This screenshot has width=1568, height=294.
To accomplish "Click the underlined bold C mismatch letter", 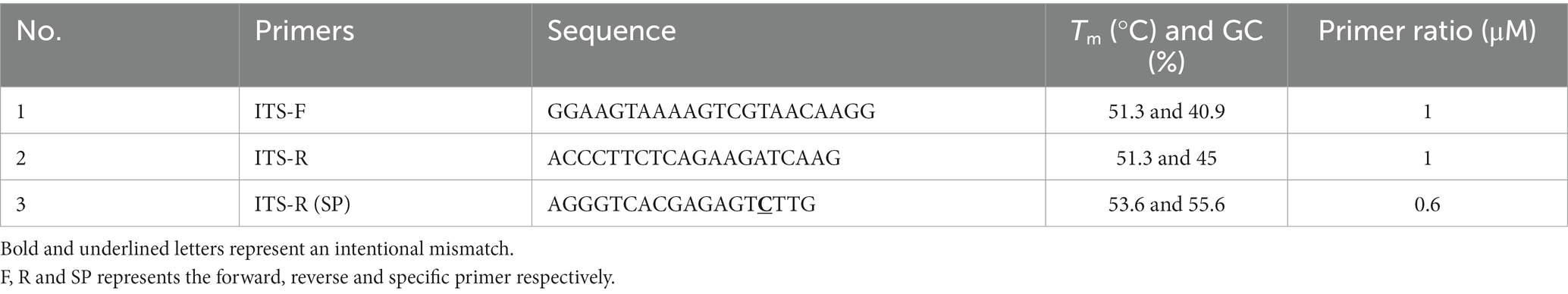I will point(765,205).
